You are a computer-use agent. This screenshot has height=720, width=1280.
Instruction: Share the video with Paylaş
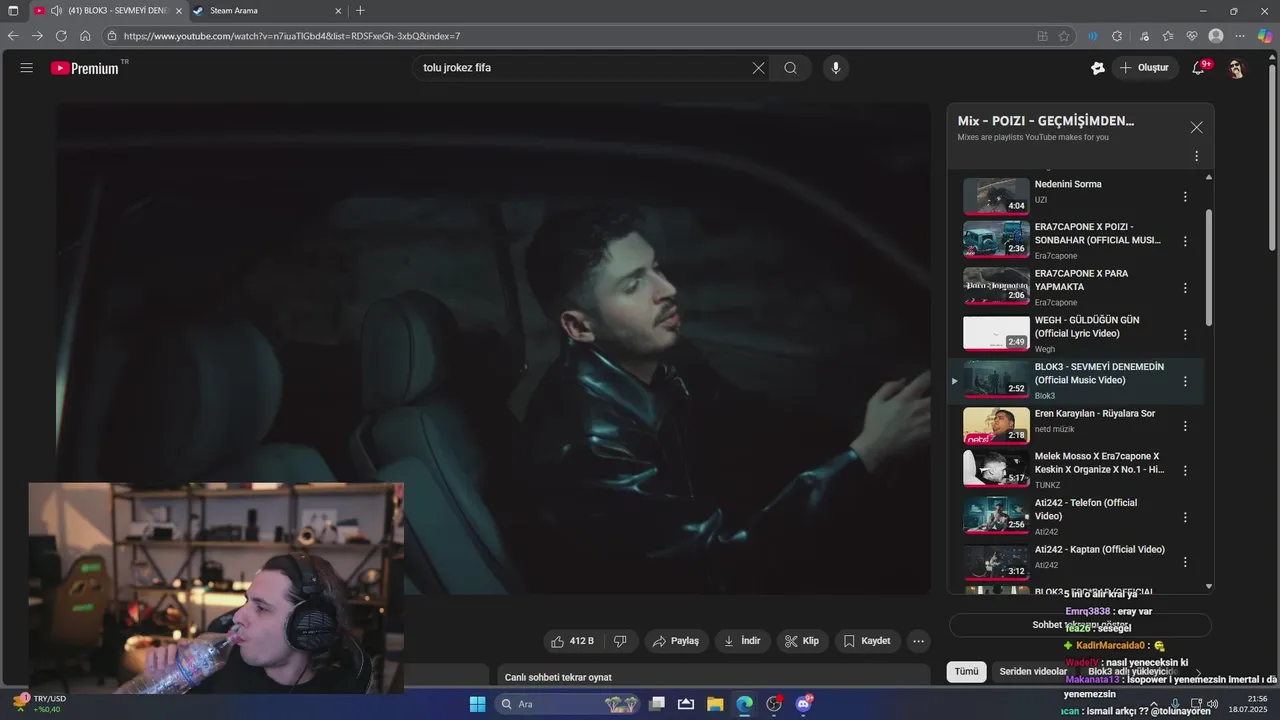677,641
